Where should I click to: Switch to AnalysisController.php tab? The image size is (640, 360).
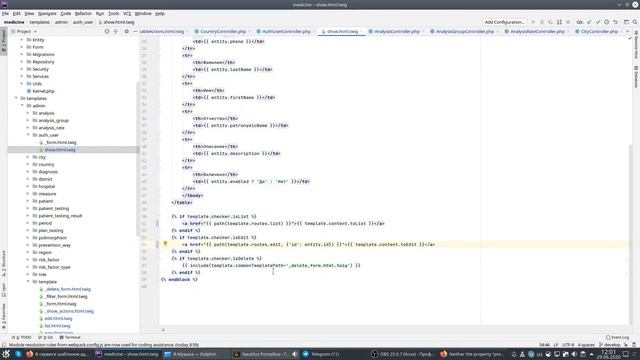click(397, 31)
